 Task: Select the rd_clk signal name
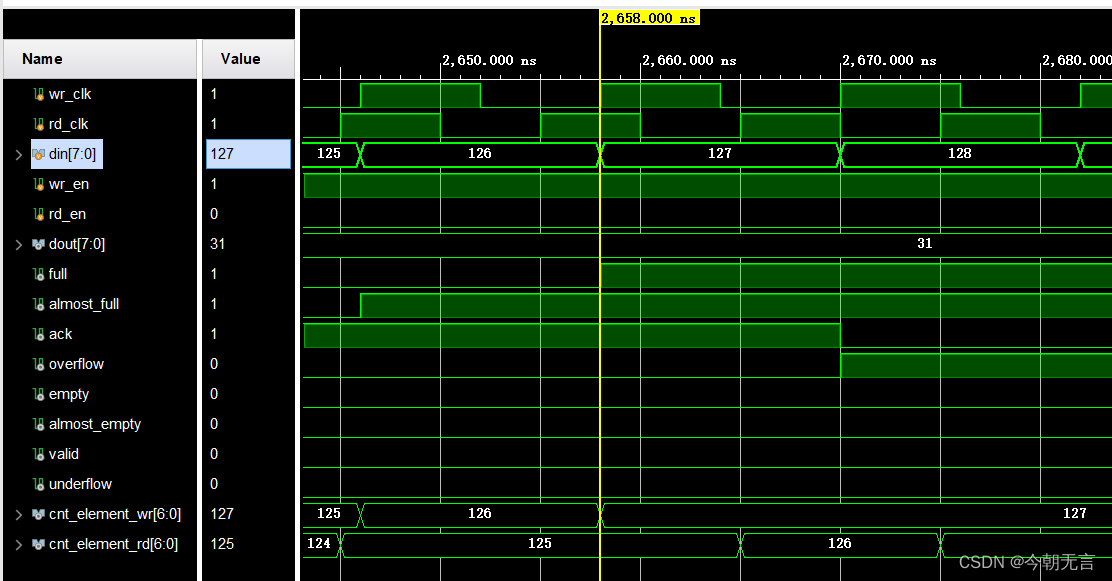coord(69,124)
